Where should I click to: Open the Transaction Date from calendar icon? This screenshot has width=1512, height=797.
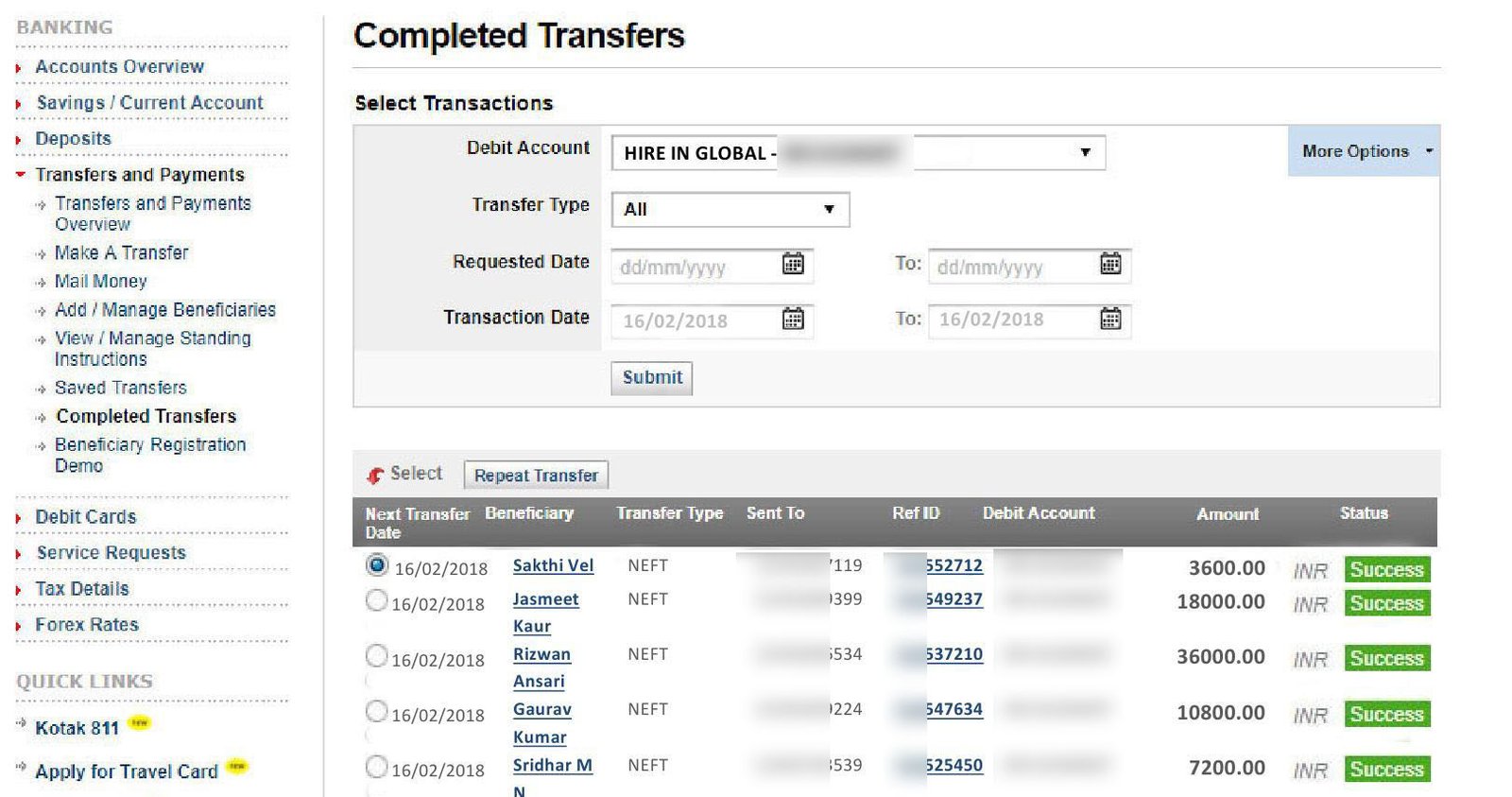(x=793, y=319)
